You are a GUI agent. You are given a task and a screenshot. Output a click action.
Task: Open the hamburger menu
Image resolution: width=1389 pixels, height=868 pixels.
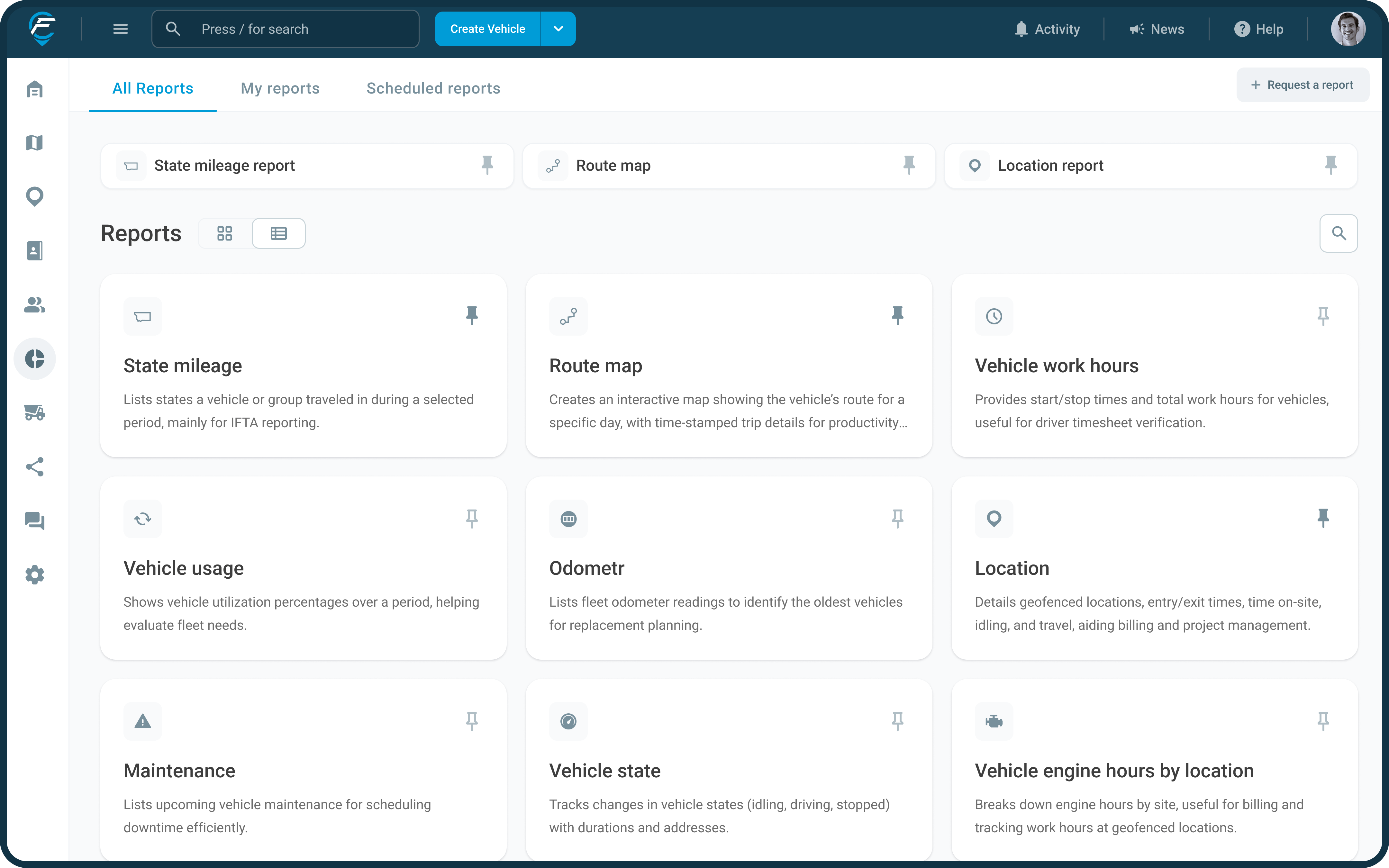point(121,29)
